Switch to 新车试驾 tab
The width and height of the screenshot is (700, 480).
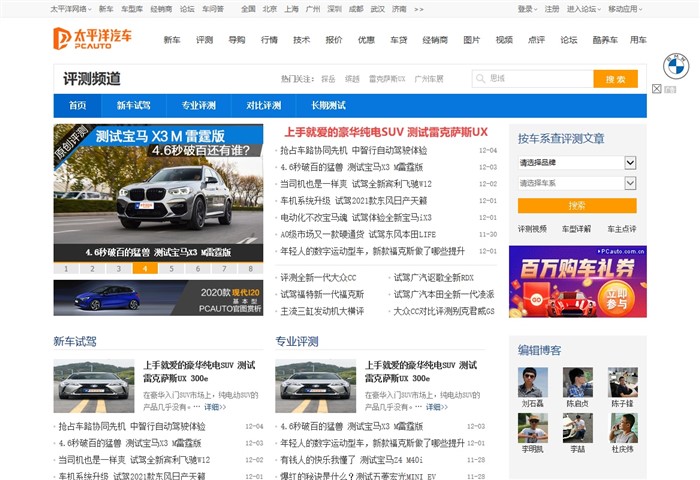coord(133,105)
